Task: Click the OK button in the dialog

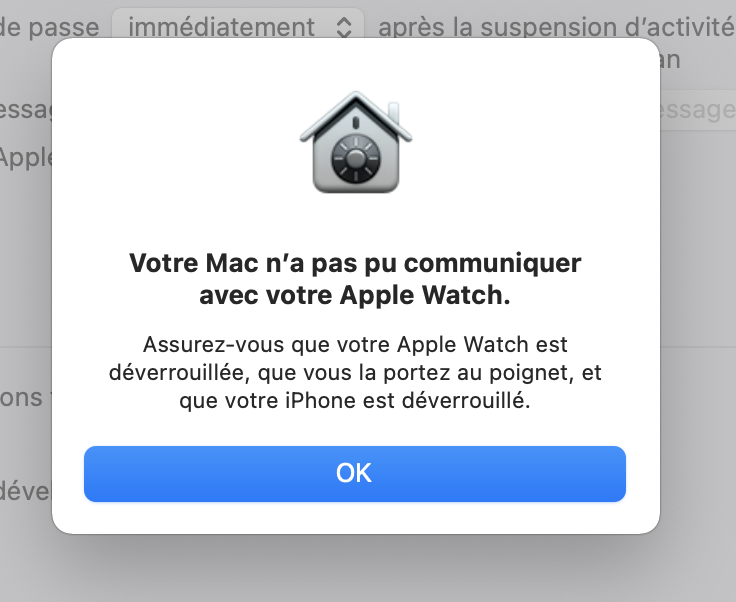Action: point(355,473)
